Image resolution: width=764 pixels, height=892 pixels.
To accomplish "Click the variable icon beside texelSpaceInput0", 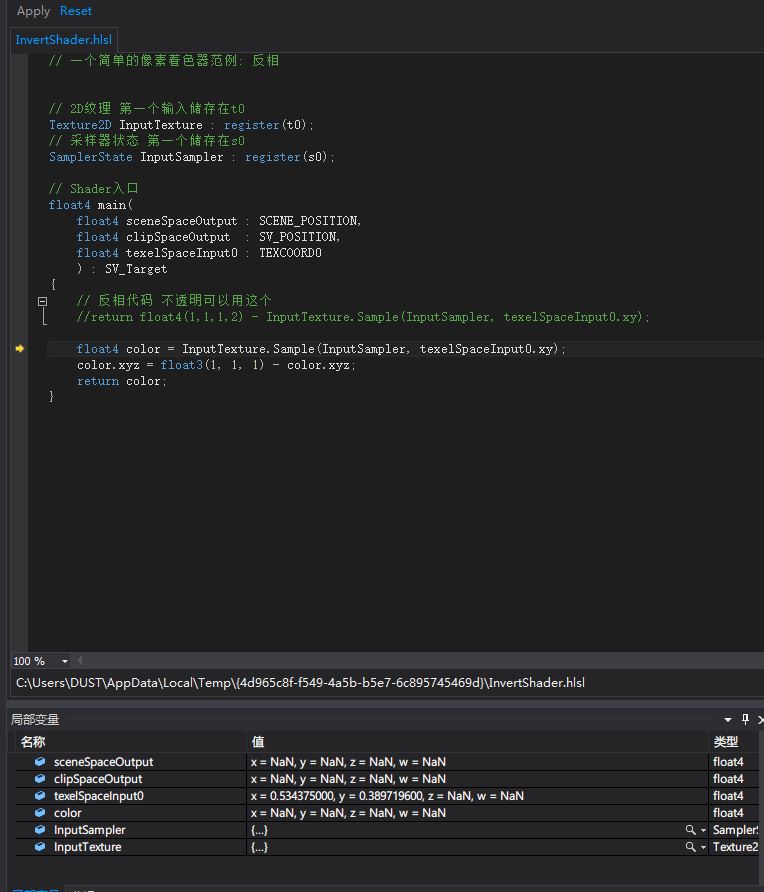I will [40, 796].
